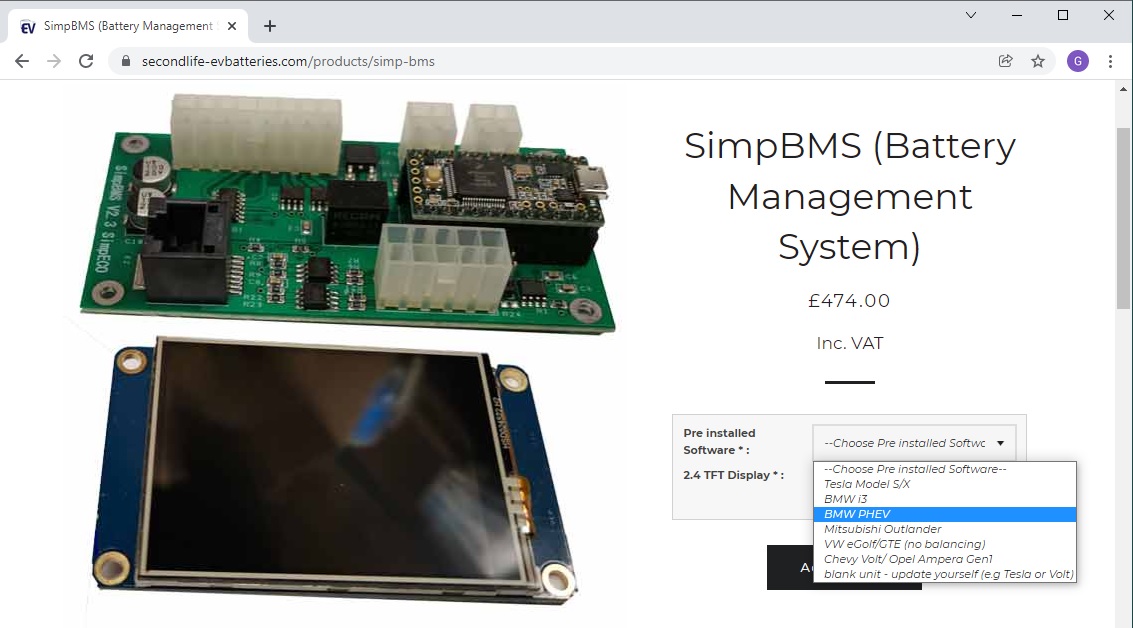This screenshot has width=1133, height=628.
Task: Open the tab search chevron
Action: [970, 15]
